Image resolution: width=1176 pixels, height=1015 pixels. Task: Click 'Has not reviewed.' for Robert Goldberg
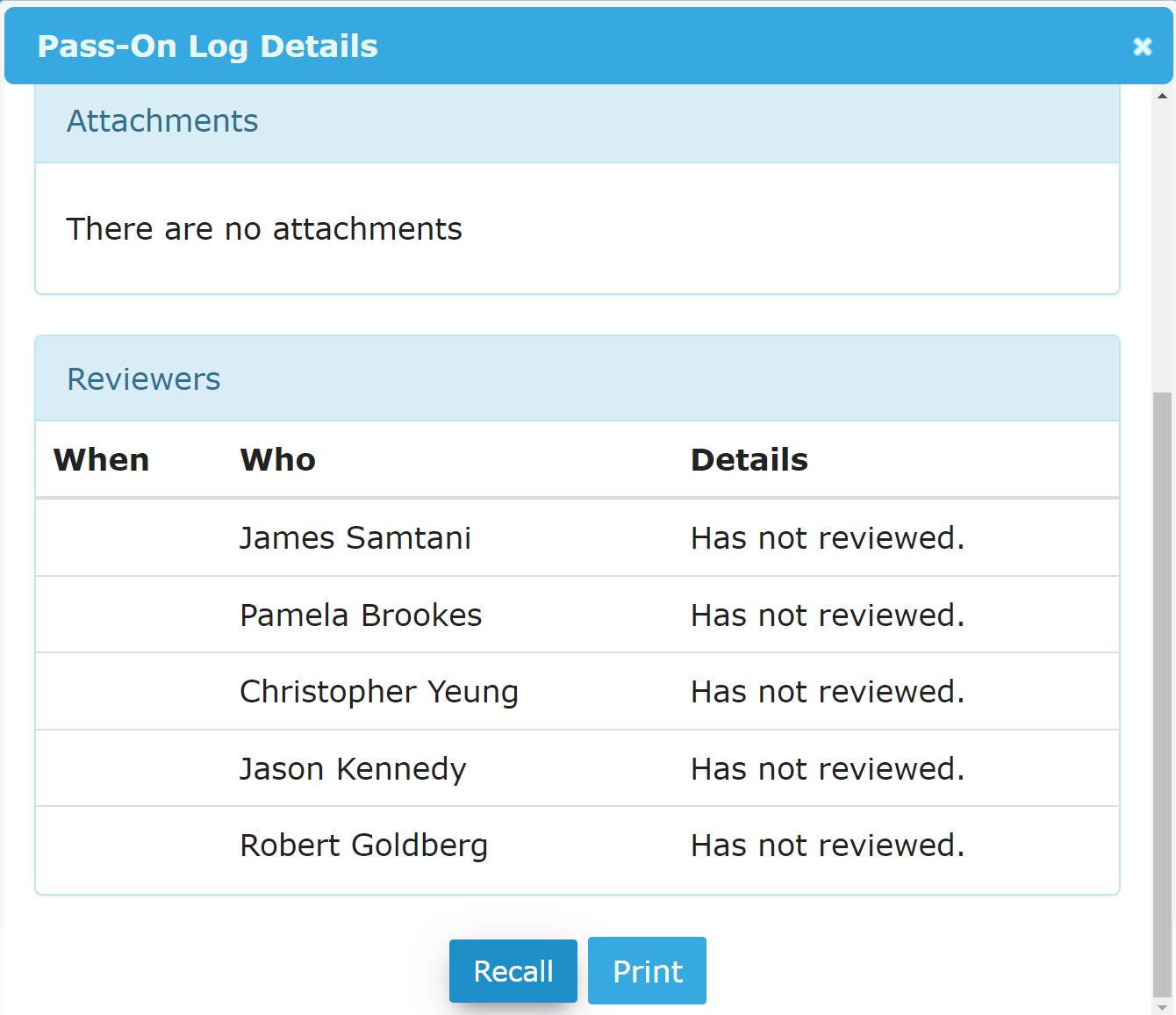[828, 846]
